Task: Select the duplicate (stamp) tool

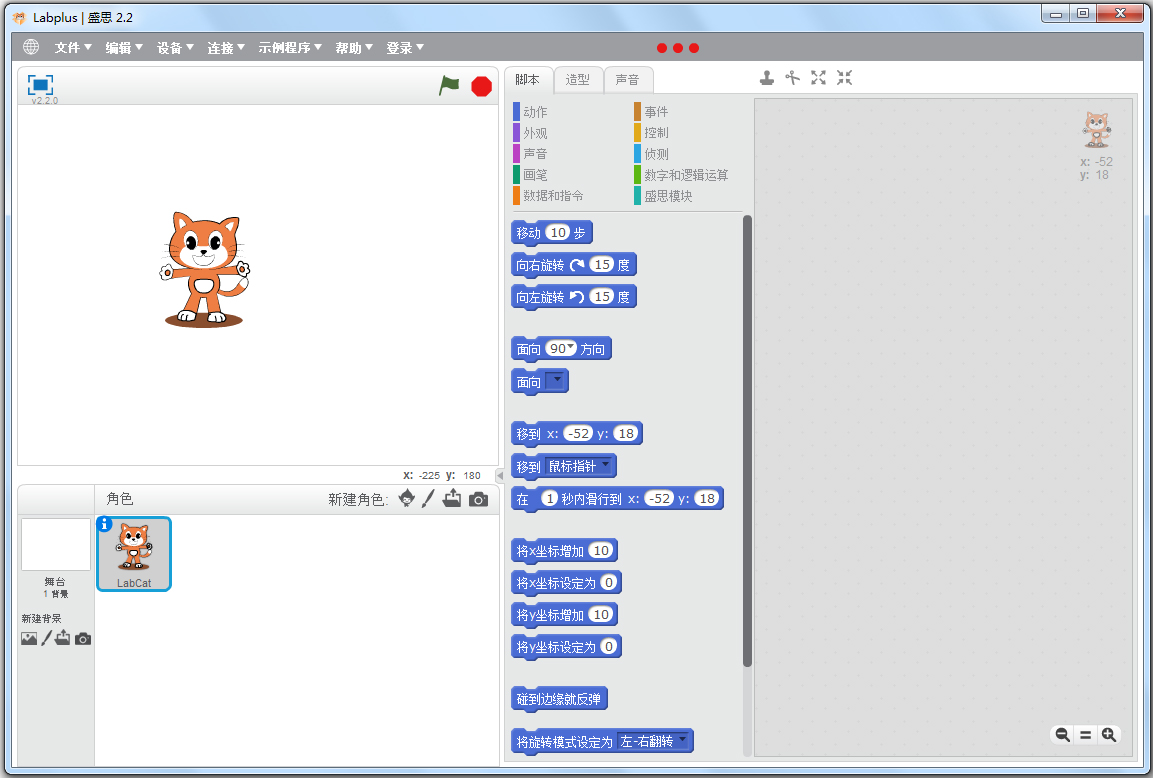Action: [767, 77]
